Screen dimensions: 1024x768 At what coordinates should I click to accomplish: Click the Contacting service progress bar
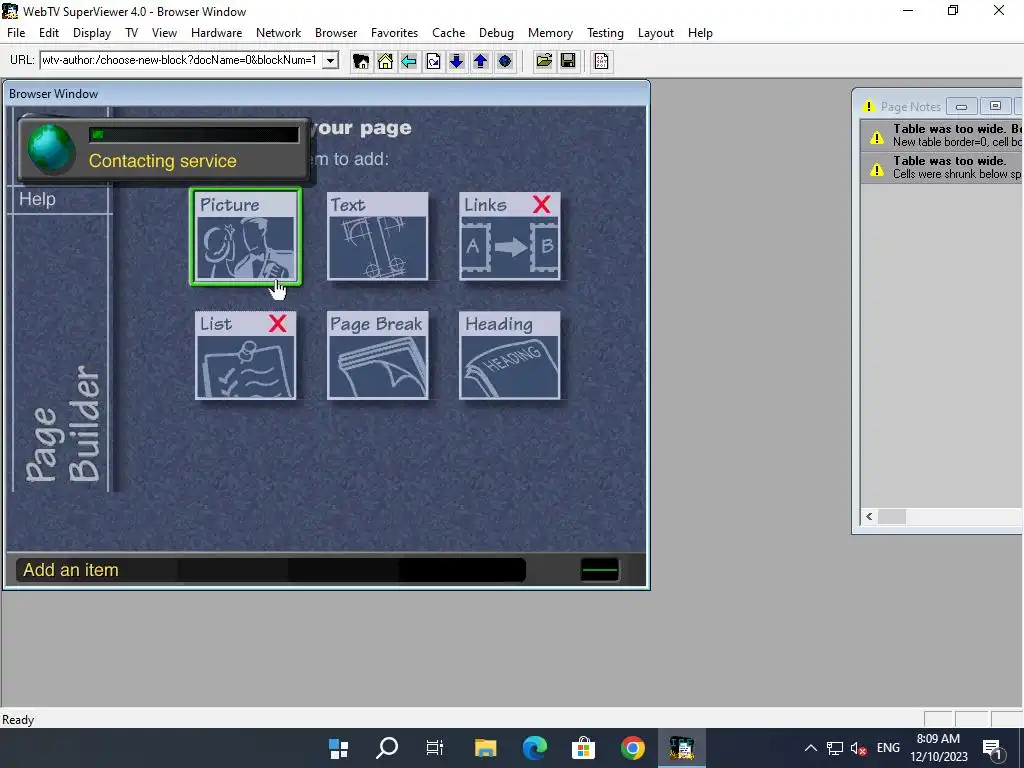[x=194, y=135]
